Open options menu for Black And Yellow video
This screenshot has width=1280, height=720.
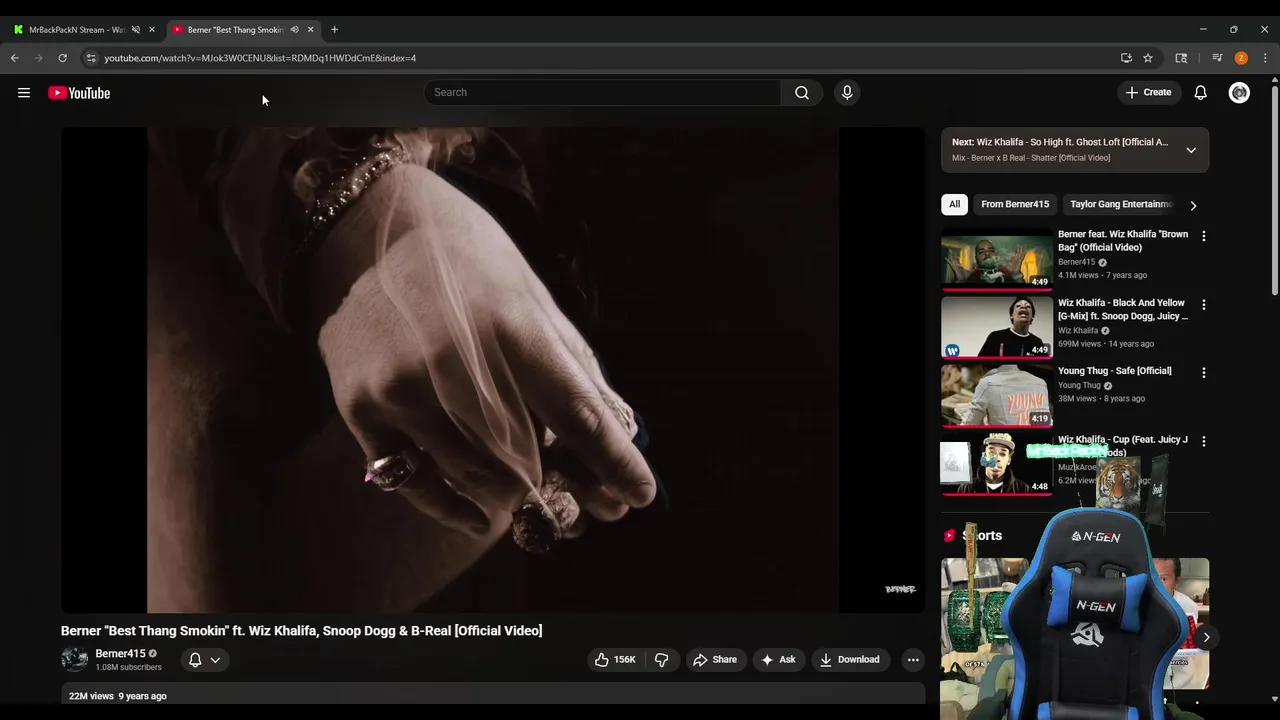pos(1204,304)
